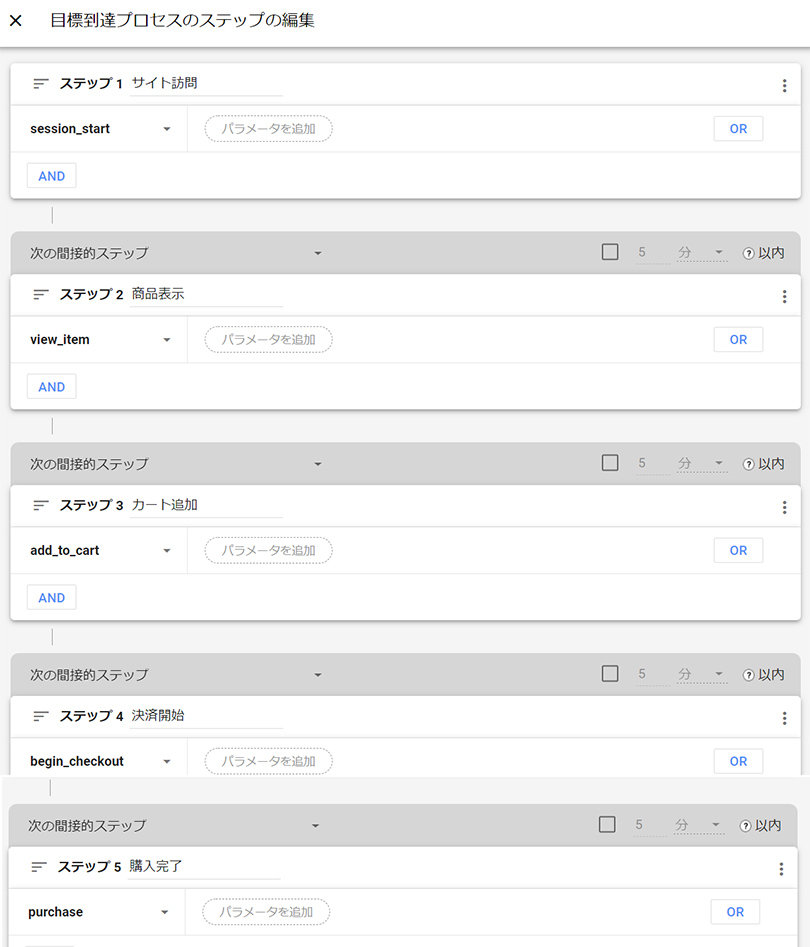The height and width of the screenshot is (947, 810).
Task: Open the session_start event dropdown
Action: point(166,129)
